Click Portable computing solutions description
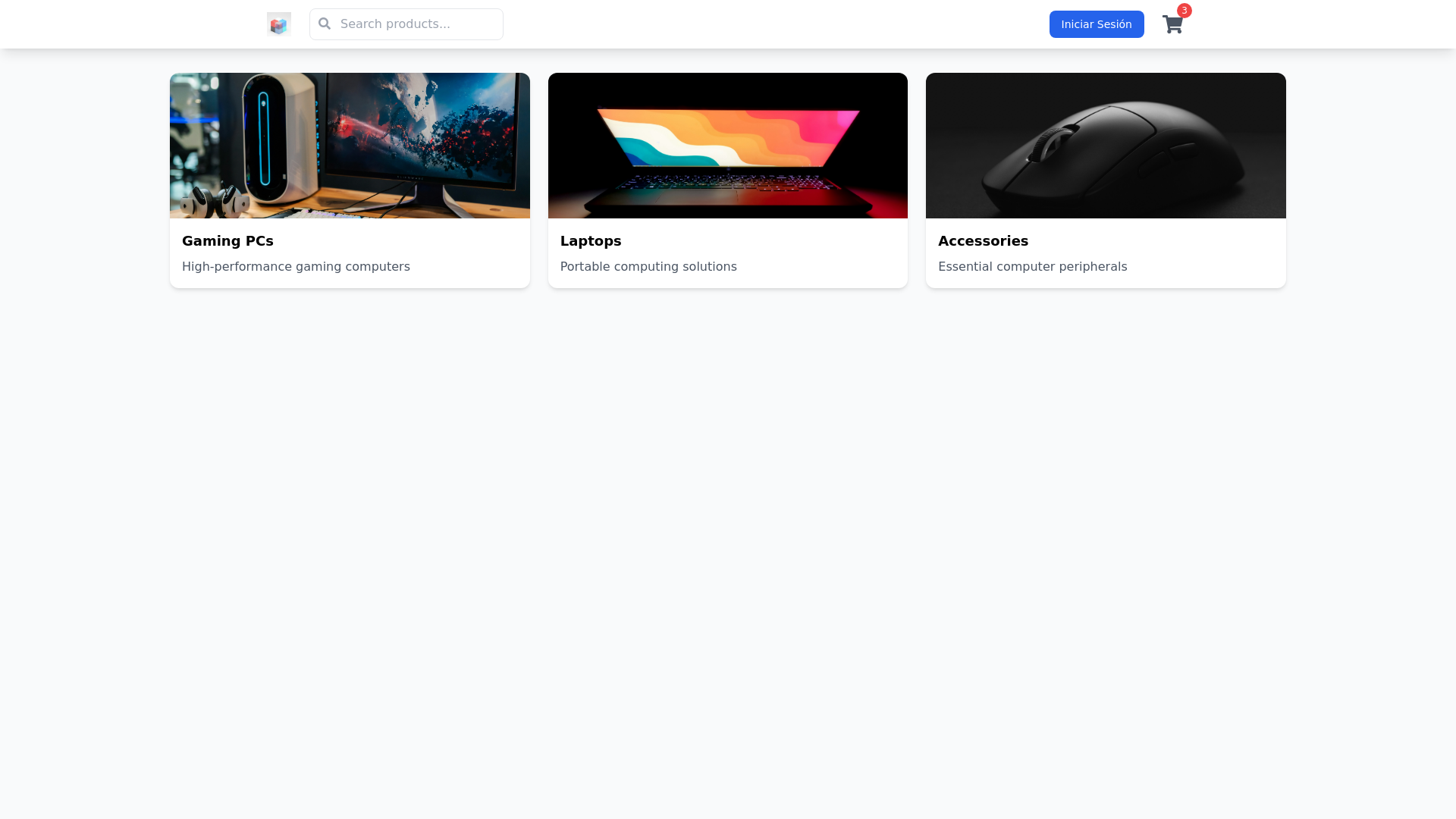The image size is (1456, 819). point(648,266)
